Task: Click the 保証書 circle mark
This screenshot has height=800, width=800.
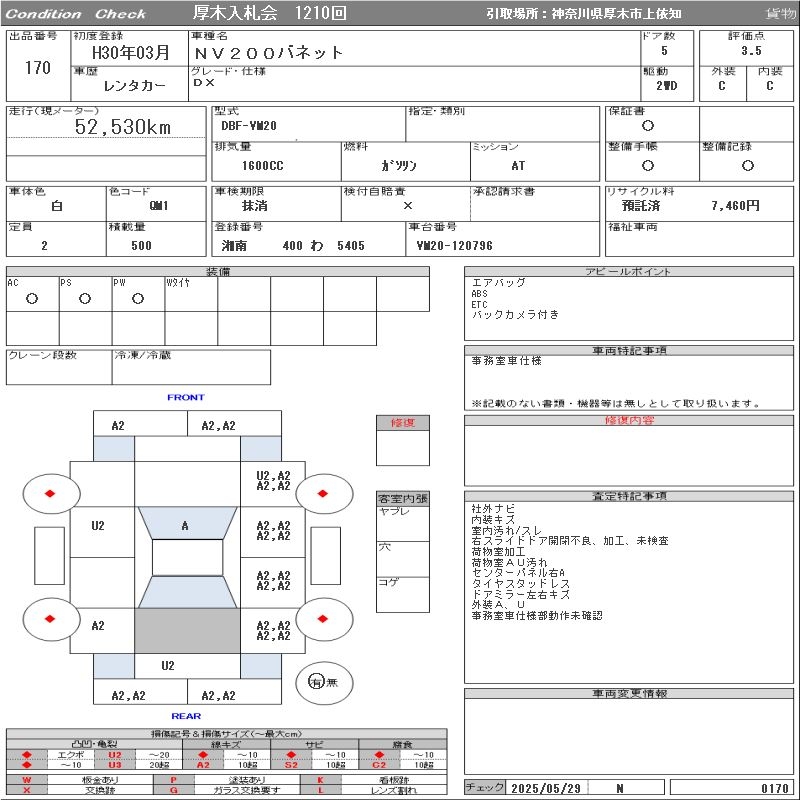Action: 648,127
